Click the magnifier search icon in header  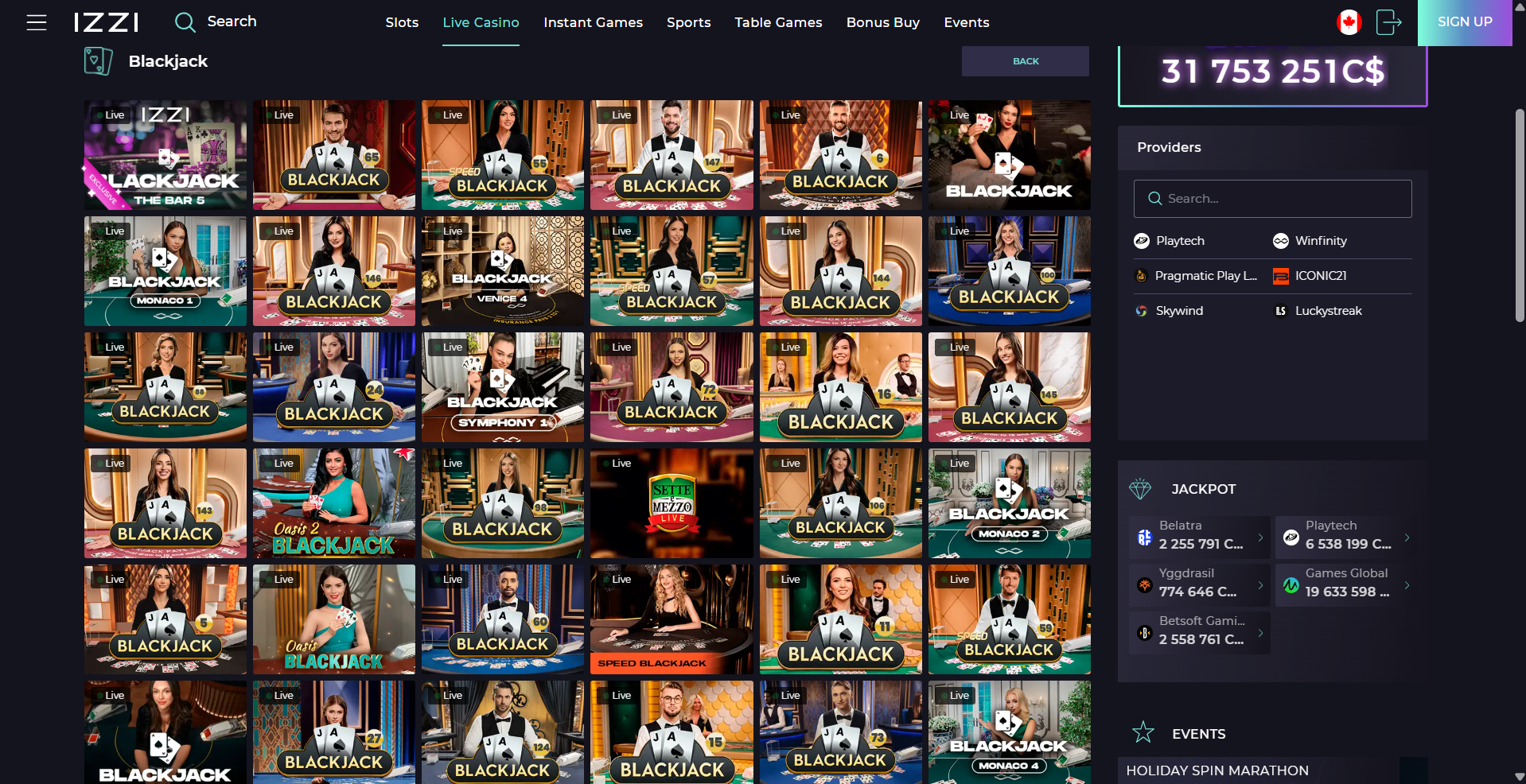tap(185, 22)
